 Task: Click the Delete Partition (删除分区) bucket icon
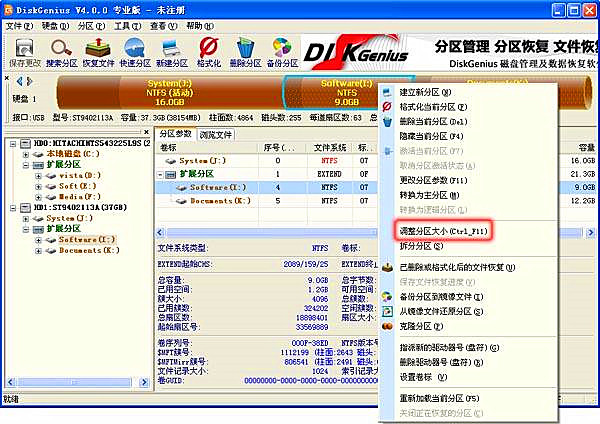point(245,52)
